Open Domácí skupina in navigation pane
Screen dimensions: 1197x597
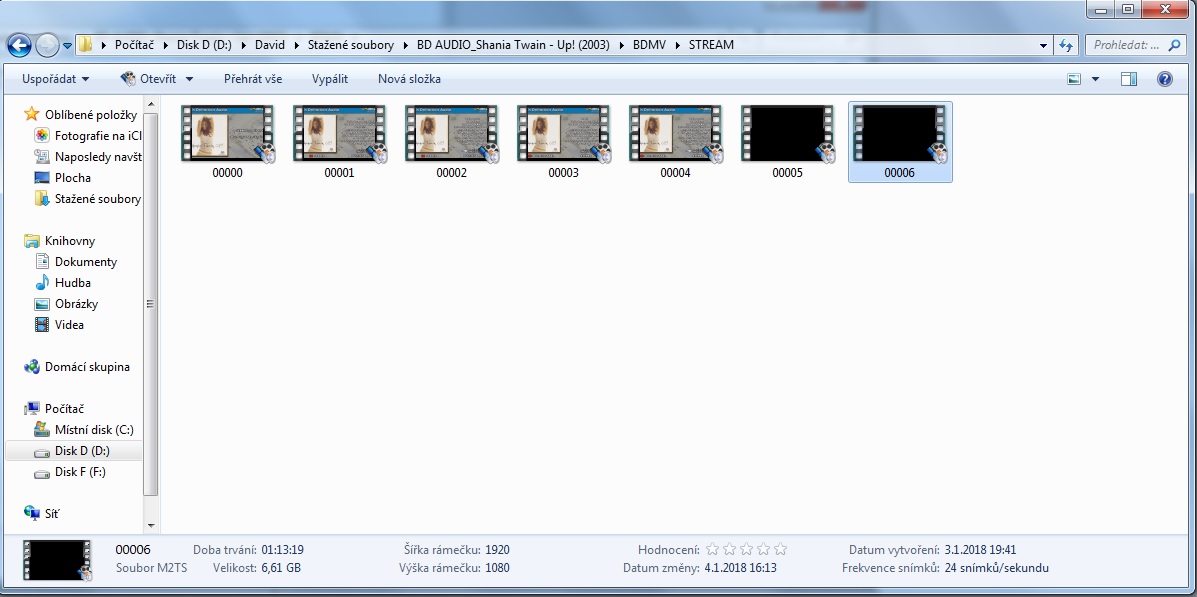click(86, 367)
